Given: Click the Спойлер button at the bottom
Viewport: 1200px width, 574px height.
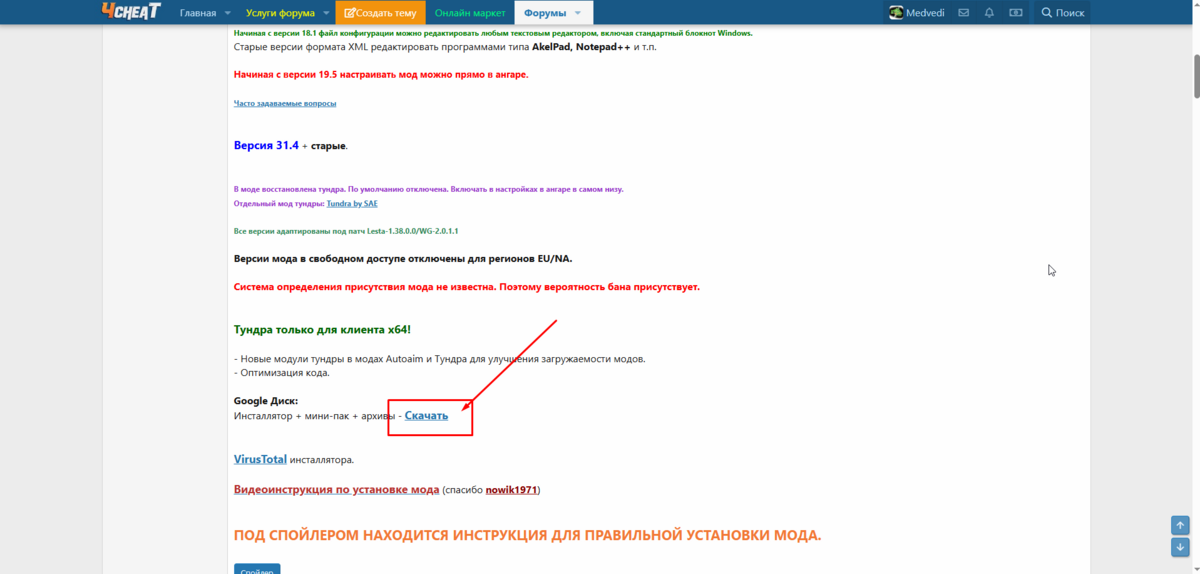Looking at the screenshot, I should pos(257,569).
